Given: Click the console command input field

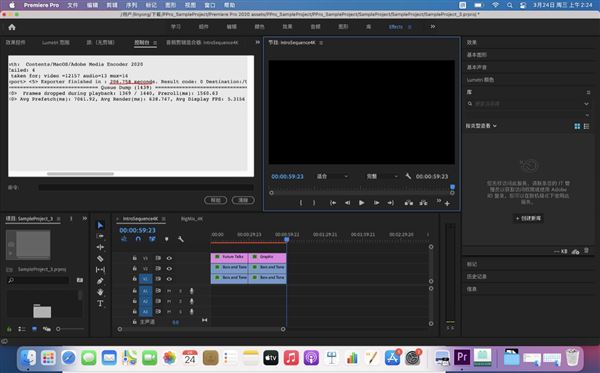Looking at the screenshot, I should (x=146, y=187).
